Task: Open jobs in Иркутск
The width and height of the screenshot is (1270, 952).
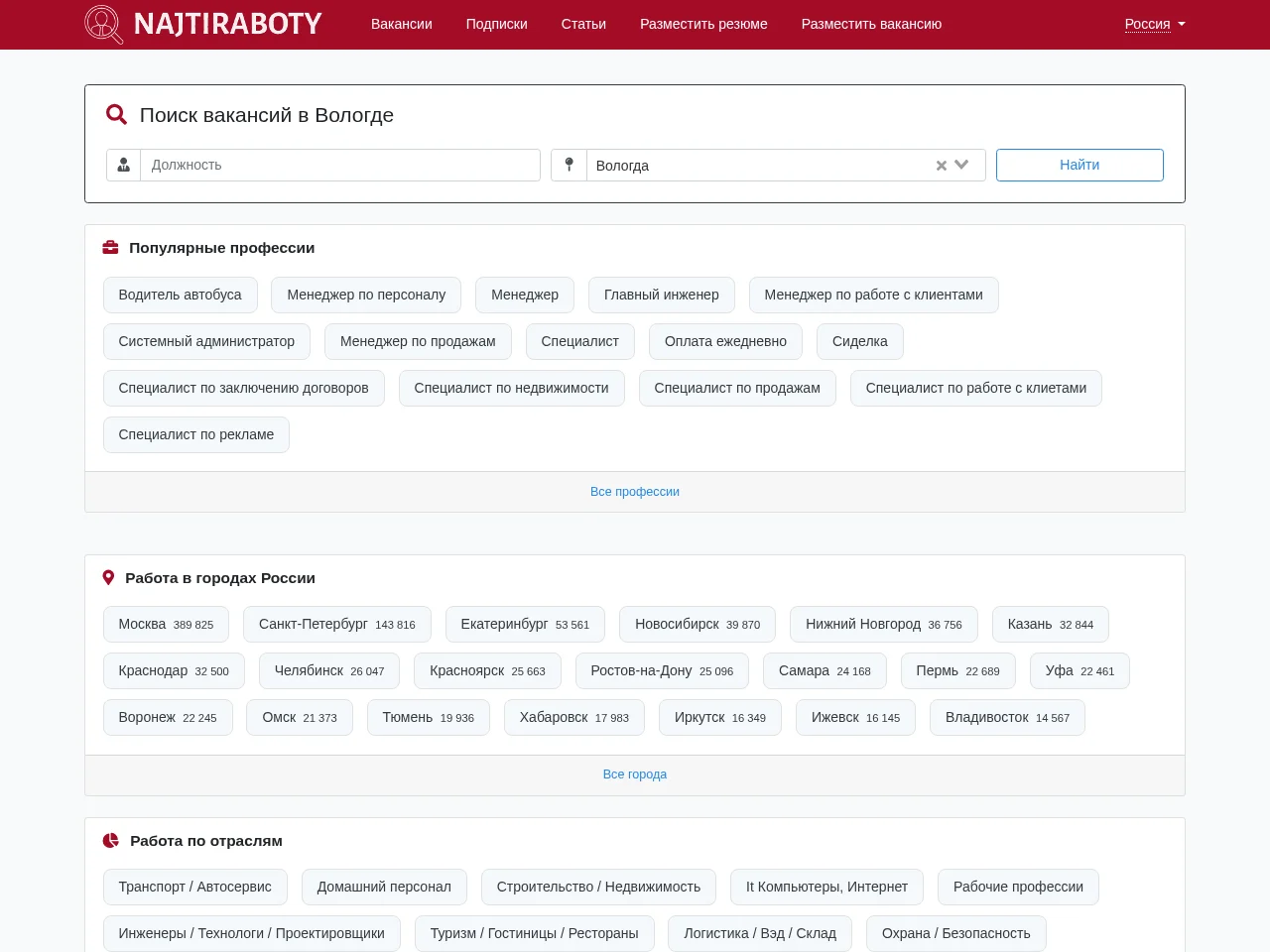Action: coord(720,718)
